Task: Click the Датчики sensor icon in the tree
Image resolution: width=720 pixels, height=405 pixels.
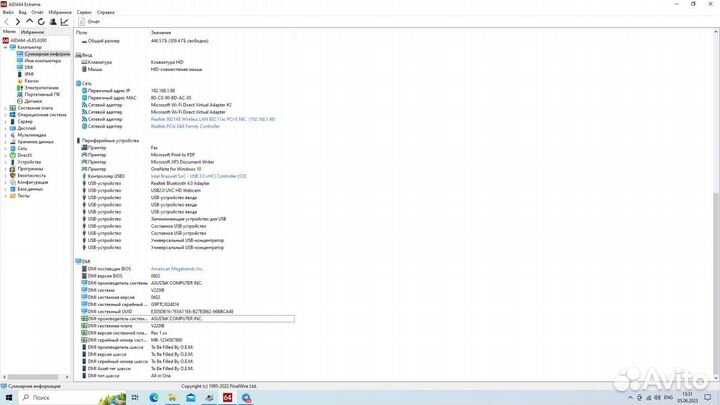Action: click(x=20, y=101)
